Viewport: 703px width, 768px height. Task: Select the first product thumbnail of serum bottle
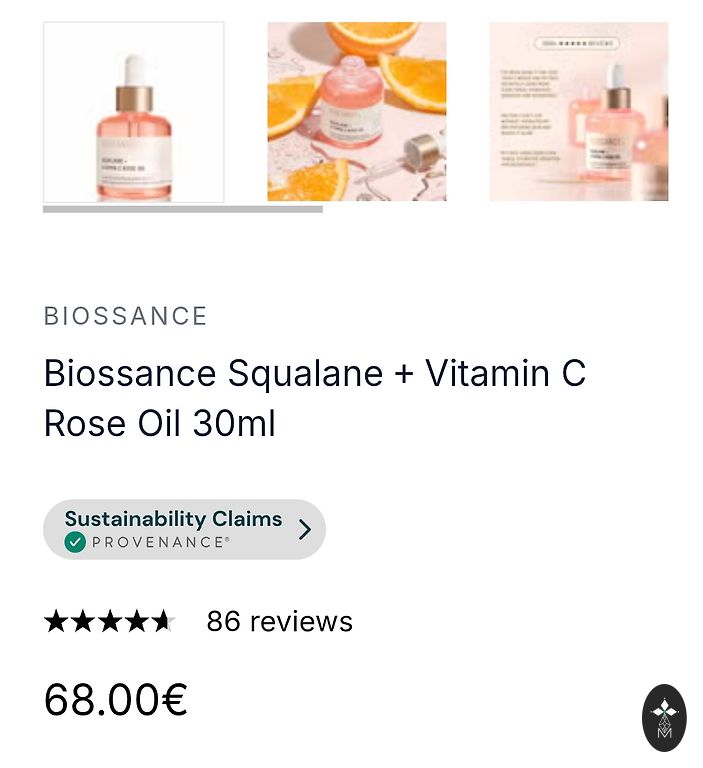[x=134, y=112]
